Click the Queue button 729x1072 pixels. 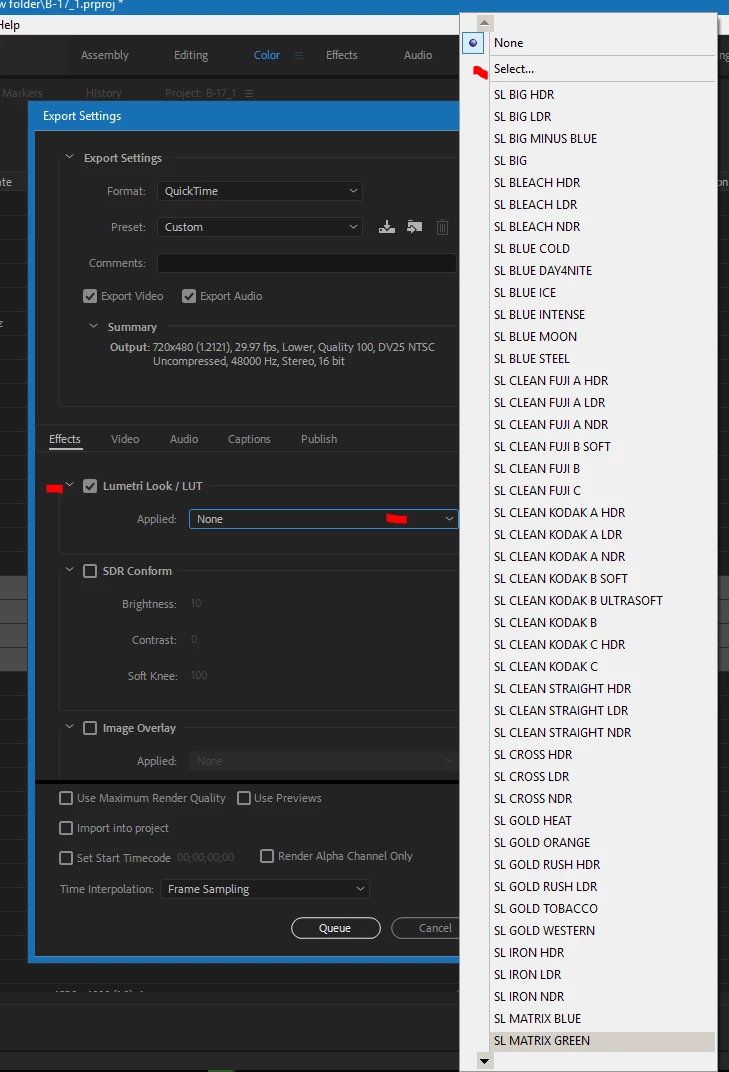coord(336,928)
